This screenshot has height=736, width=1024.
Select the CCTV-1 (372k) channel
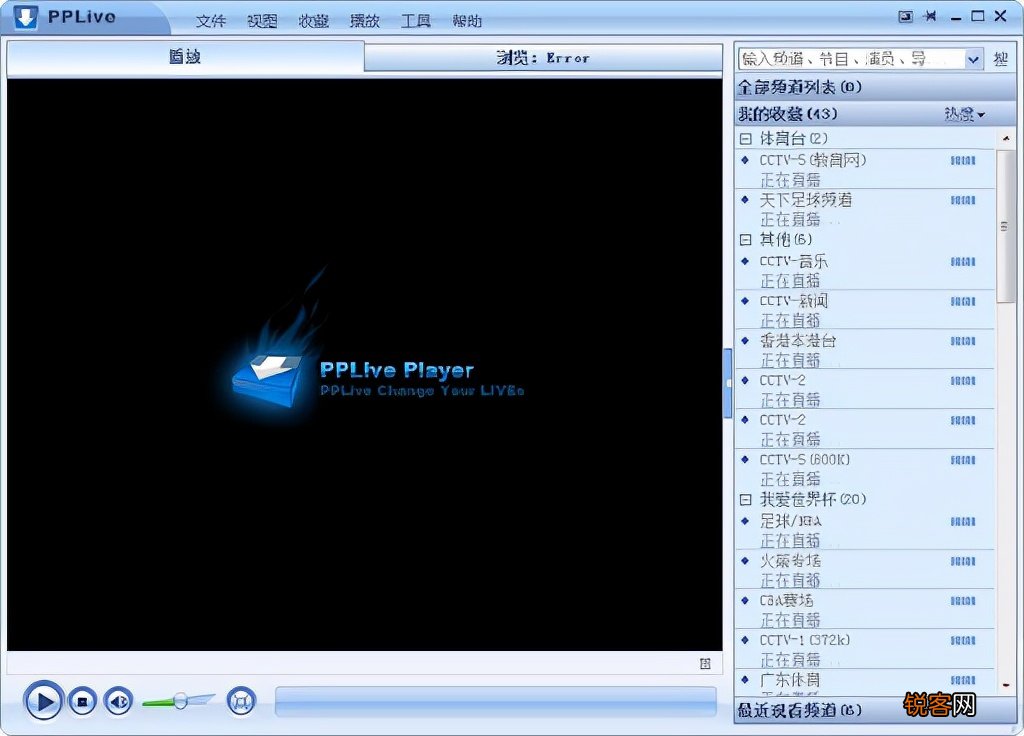coord(865,649)
